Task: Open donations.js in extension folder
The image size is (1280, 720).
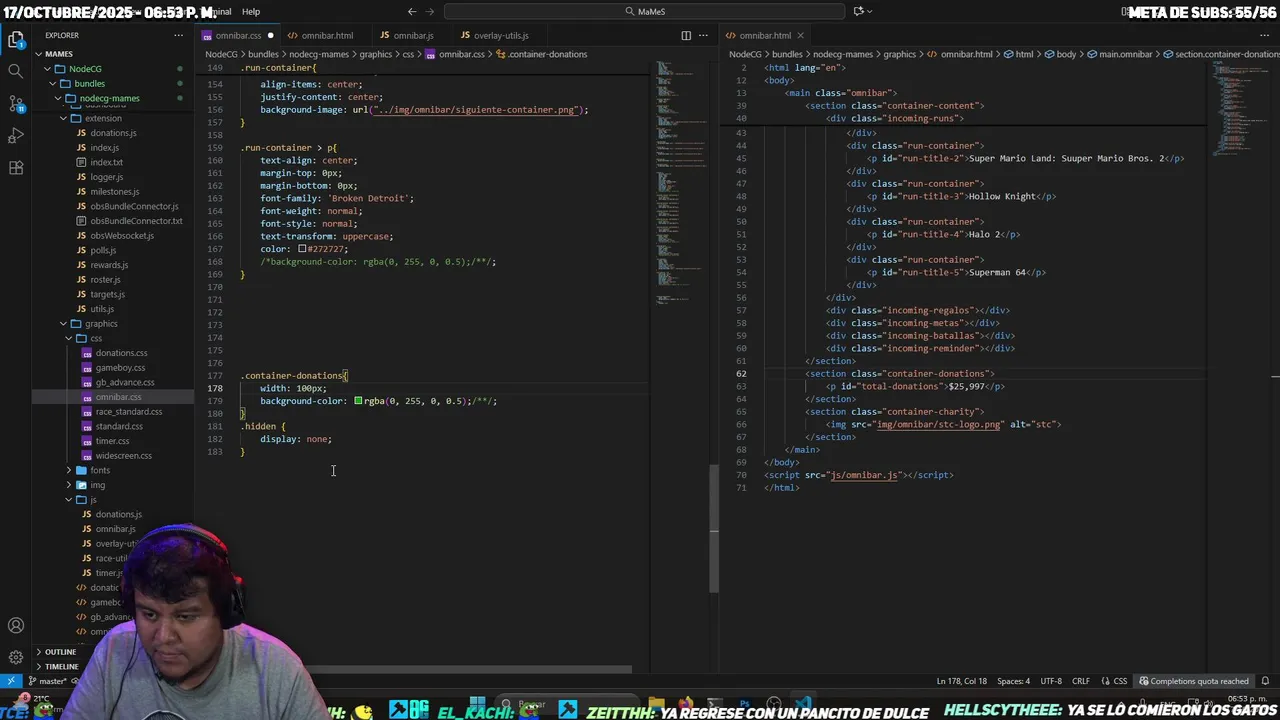Action: point(113,133)
